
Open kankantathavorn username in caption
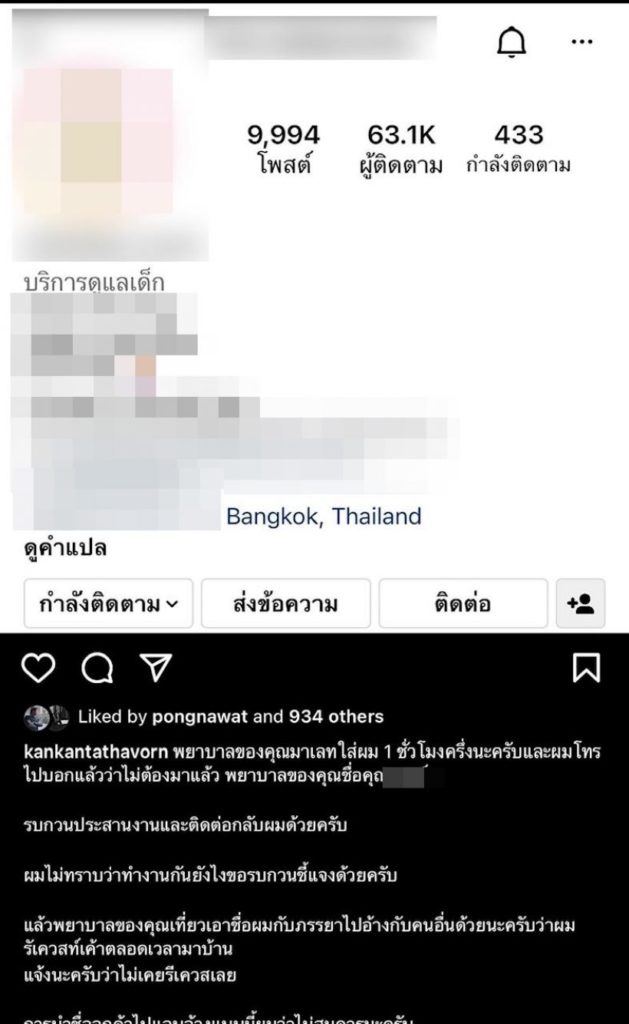coord(96,752)
